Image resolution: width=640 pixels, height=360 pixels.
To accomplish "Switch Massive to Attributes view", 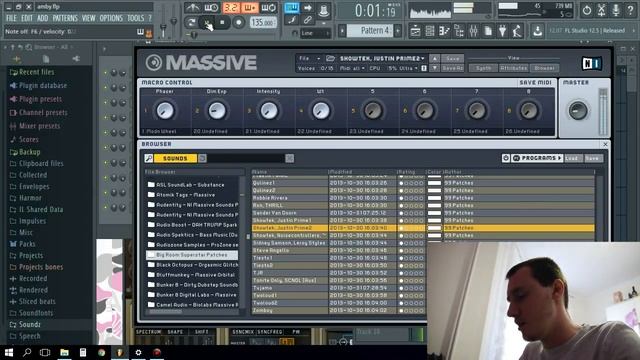I will click(513, 68).
